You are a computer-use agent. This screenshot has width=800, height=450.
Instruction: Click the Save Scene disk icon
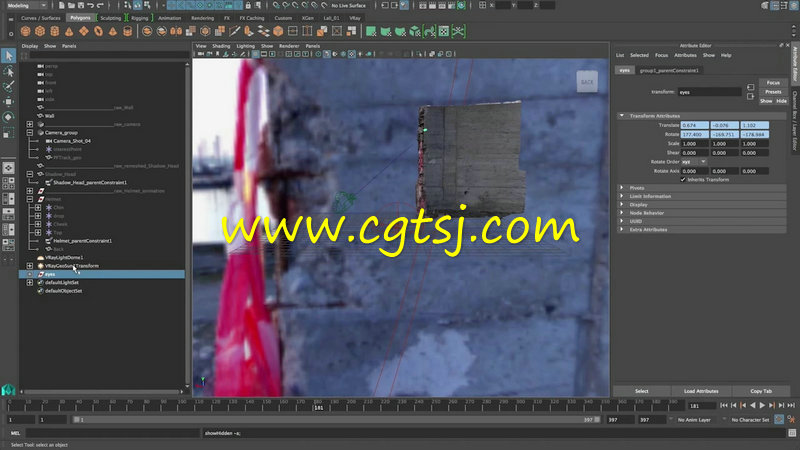[81, 5]
